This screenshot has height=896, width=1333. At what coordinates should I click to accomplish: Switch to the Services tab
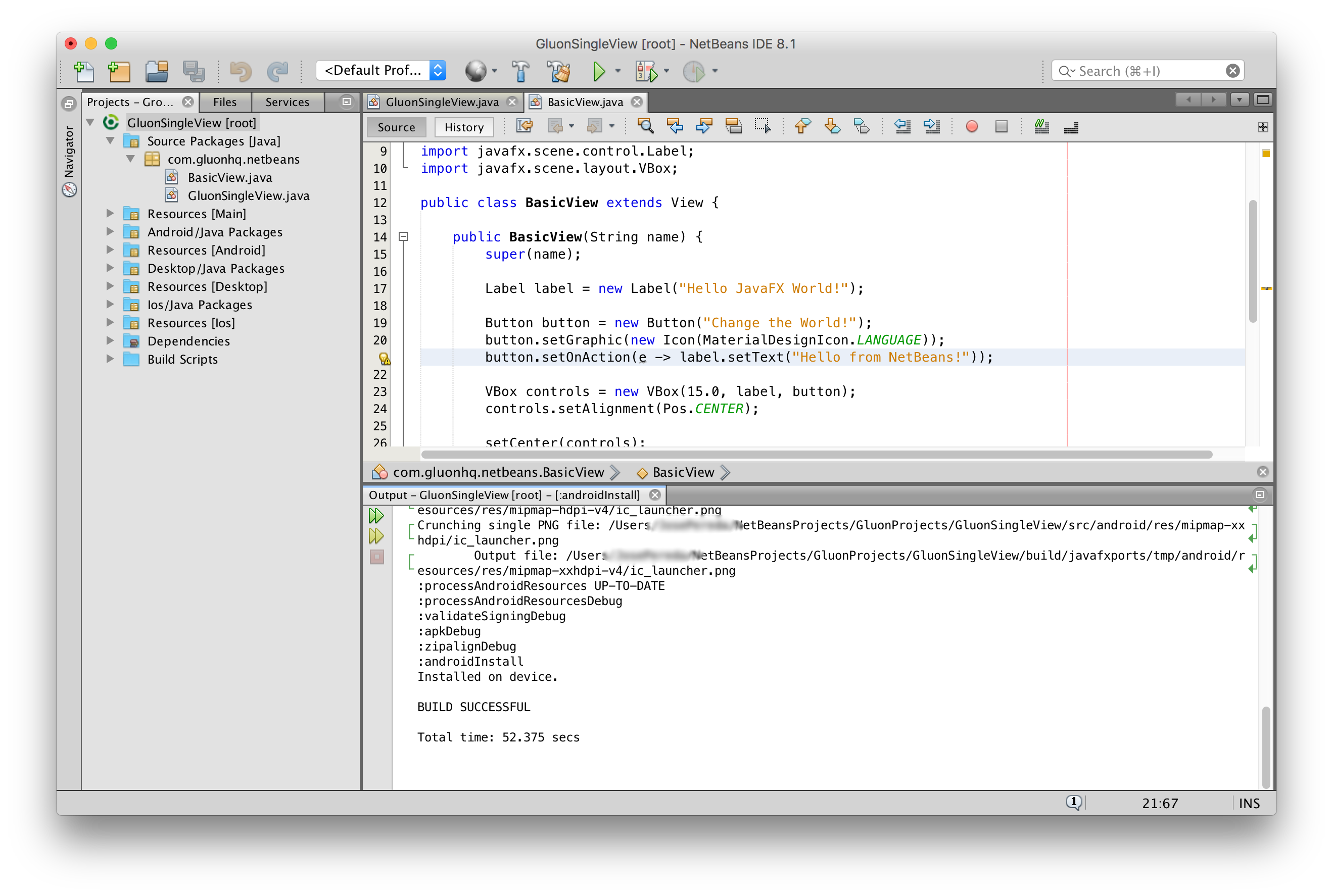pyautogui.click(x=287, y=102)
